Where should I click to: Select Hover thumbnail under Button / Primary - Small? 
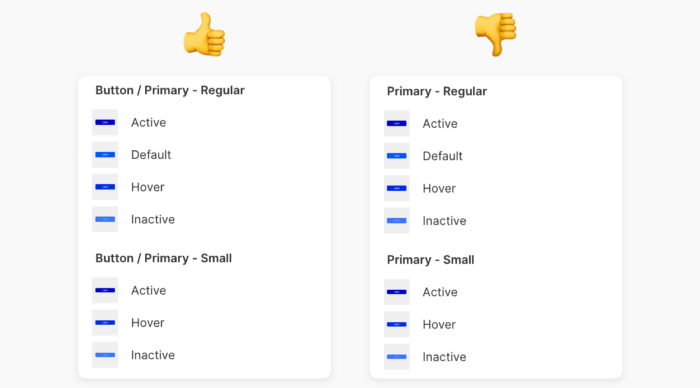click(105, 322)
